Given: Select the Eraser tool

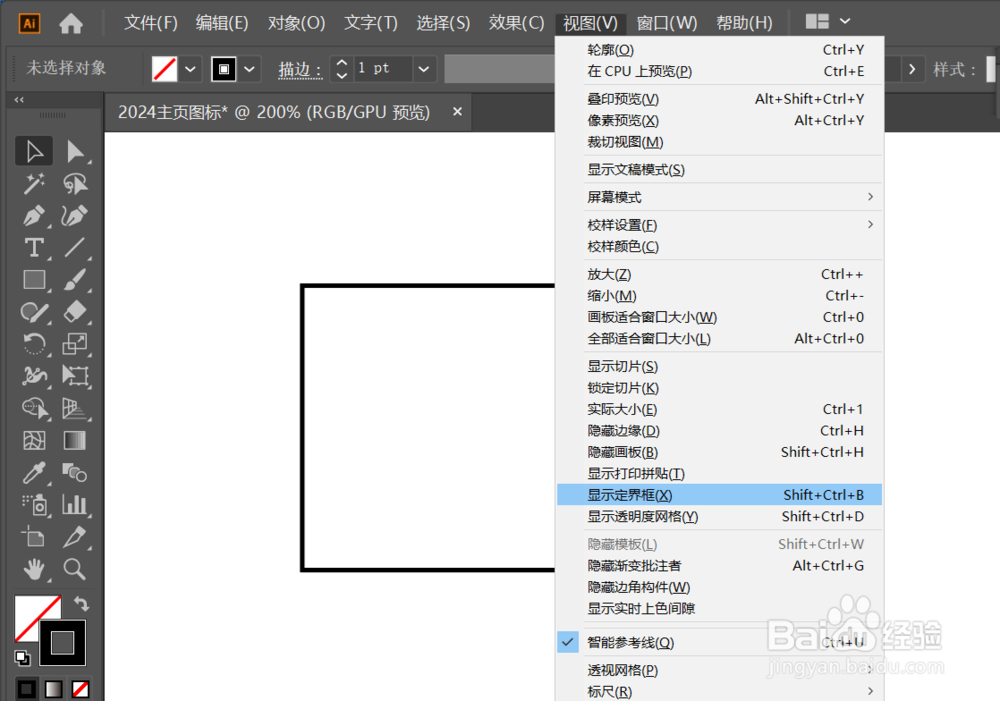Looking at the screenshot, I should [x=75, y=312].
